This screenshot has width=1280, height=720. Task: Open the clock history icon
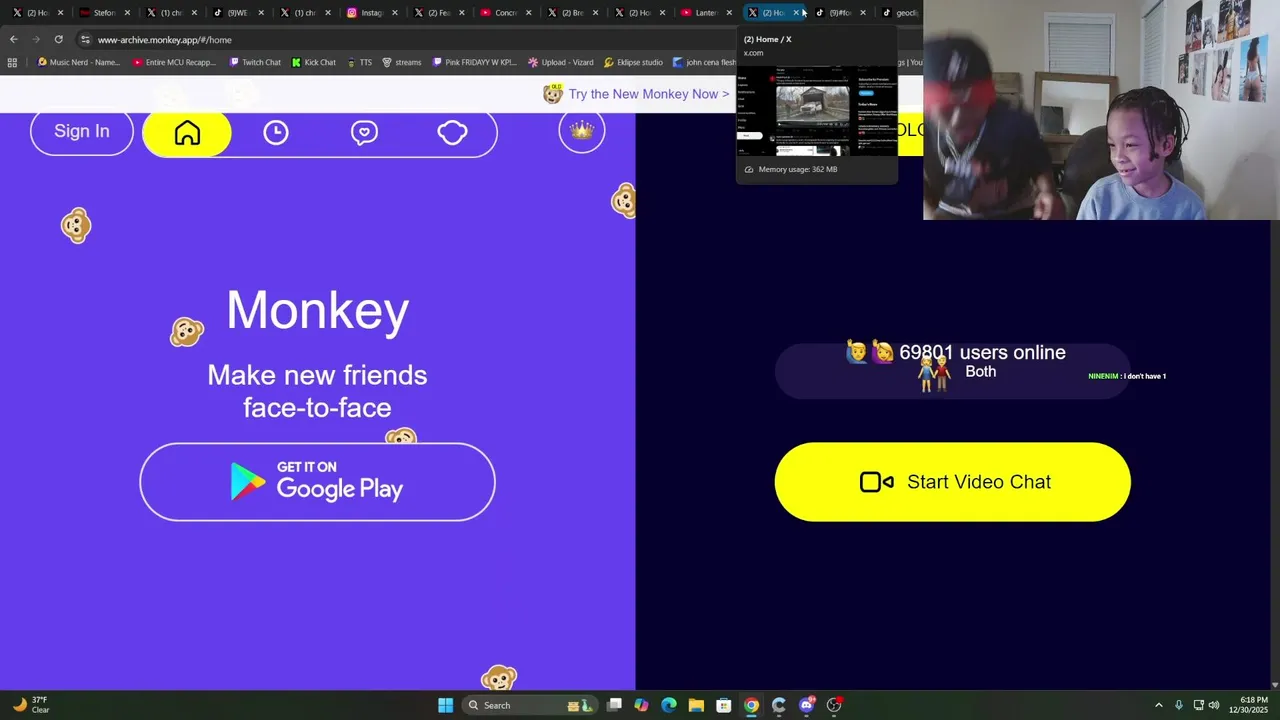276,133
